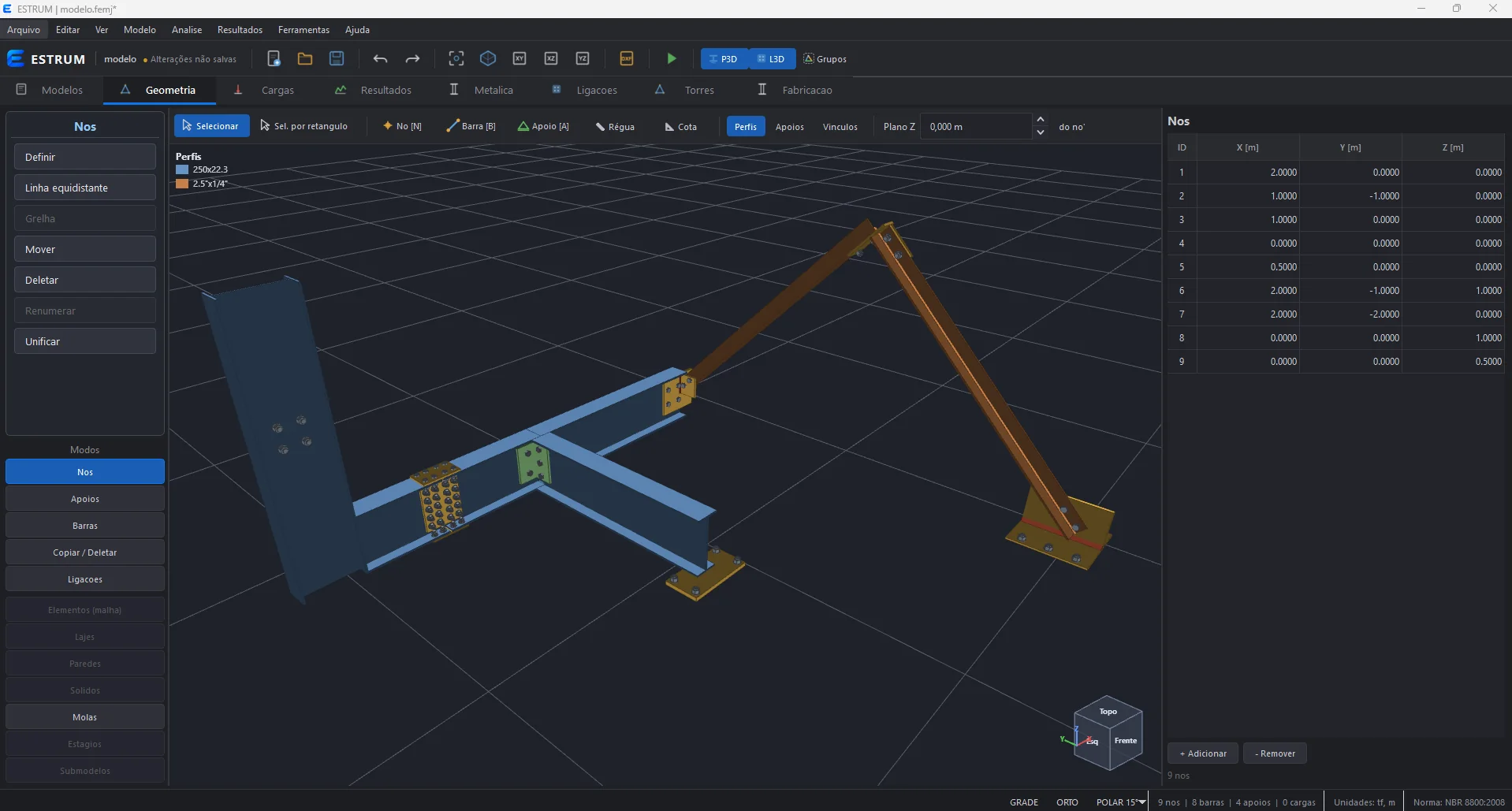Image resolution: width=1512 pixels, height=811 pixels.
Task: Redo the last action
Action: 412,58
